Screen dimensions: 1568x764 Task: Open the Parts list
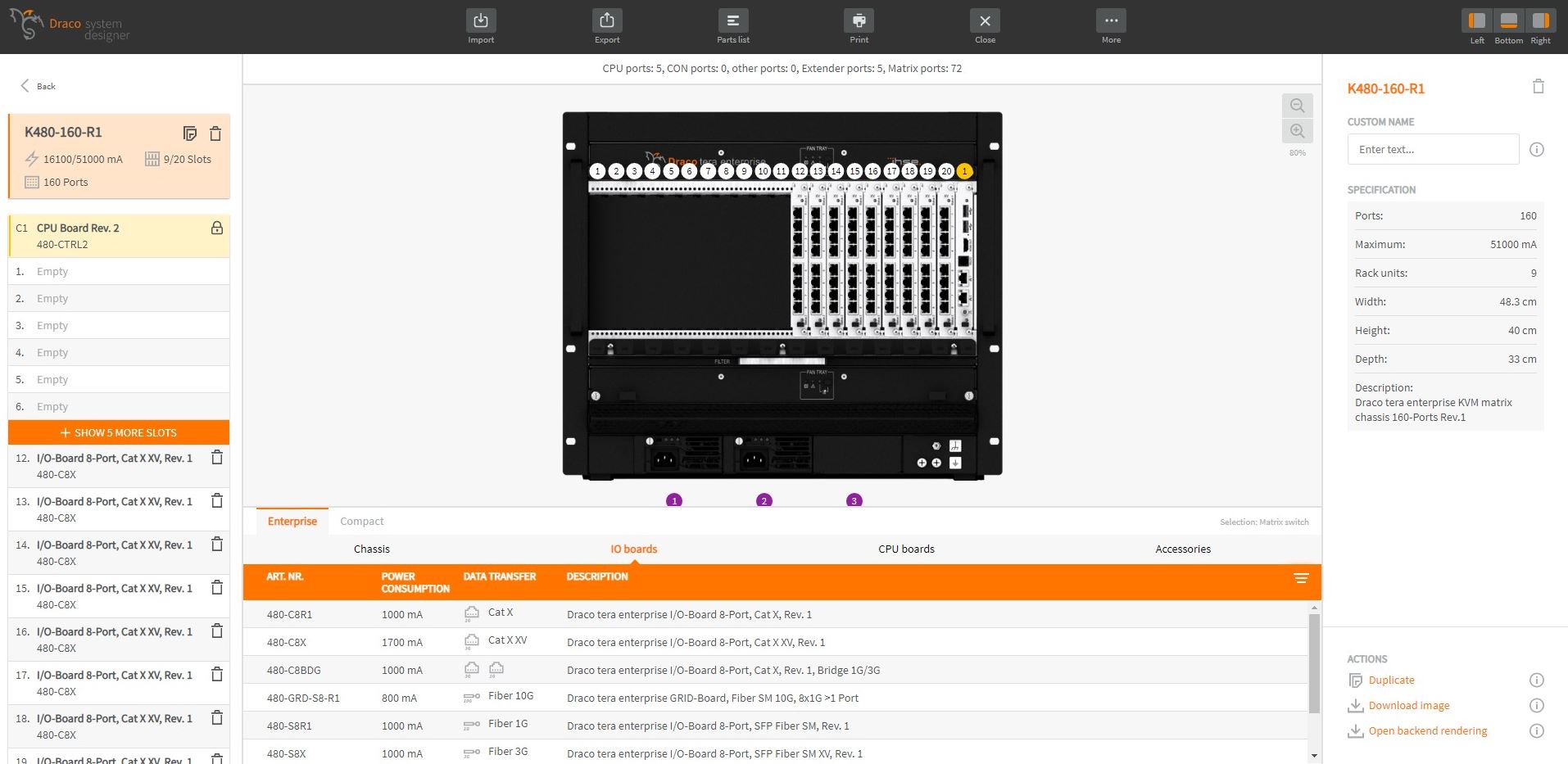[732, 21]
